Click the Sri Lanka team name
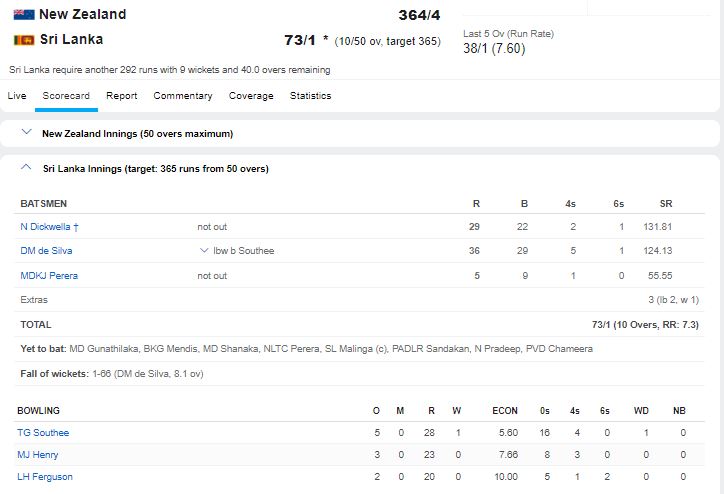This screenshot has height=494, width=724. (x=71, y=40)
